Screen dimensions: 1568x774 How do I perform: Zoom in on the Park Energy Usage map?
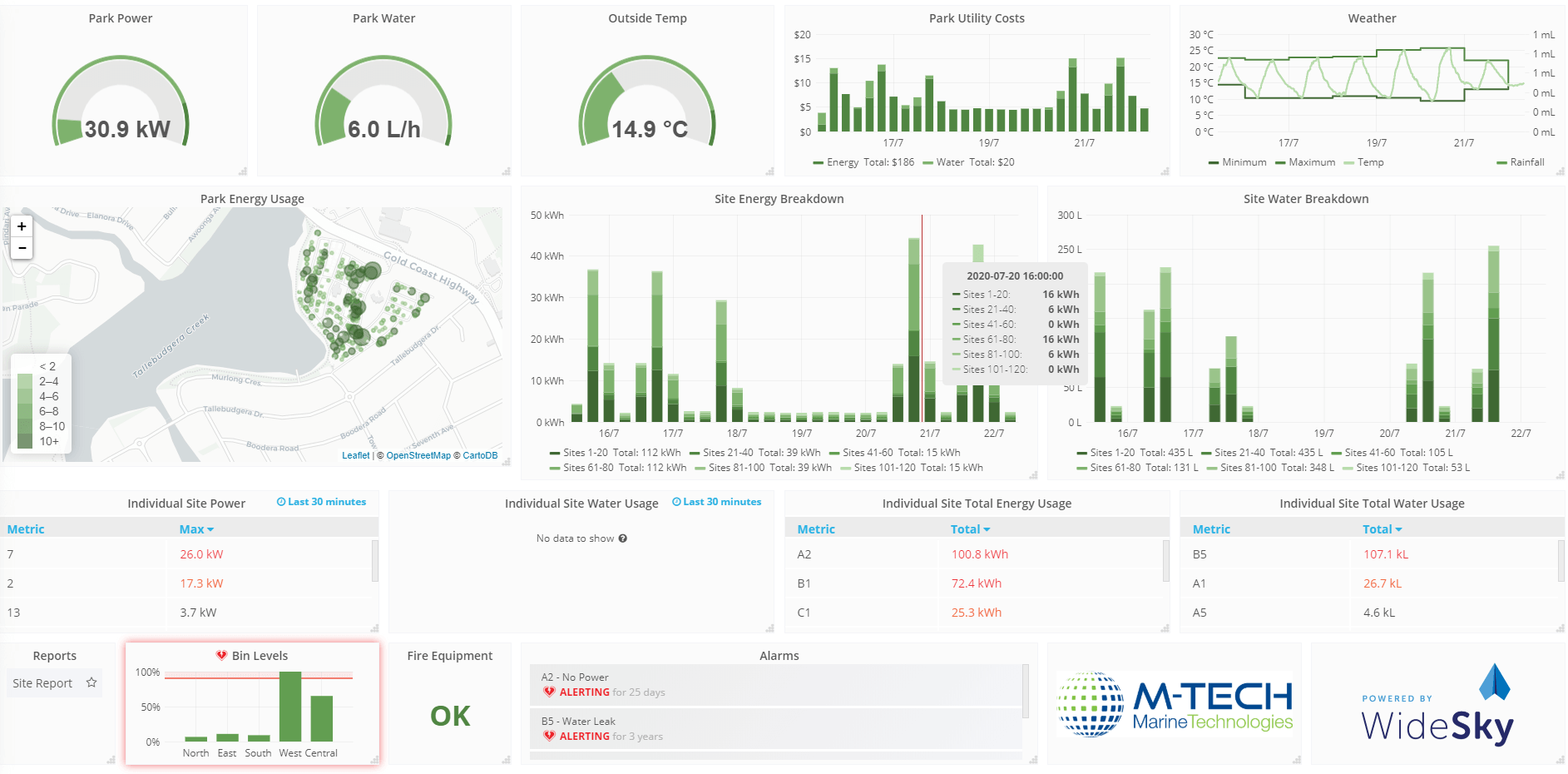coord(22,226)
